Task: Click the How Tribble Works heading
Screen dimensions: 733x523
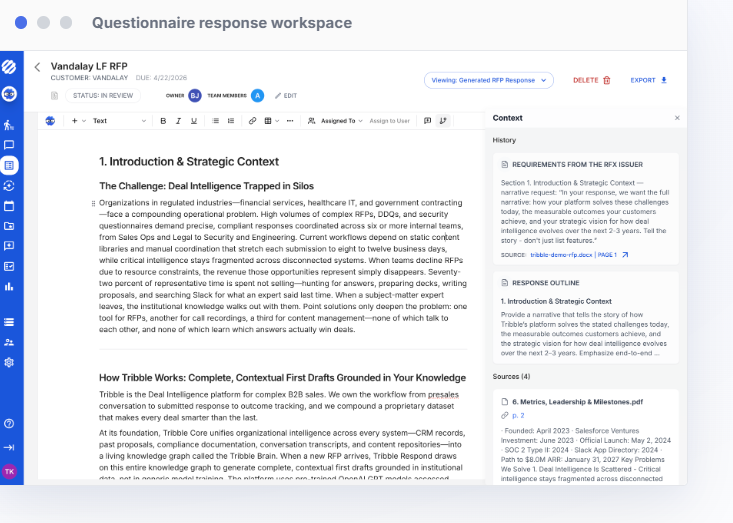Action: click(282, 378)
